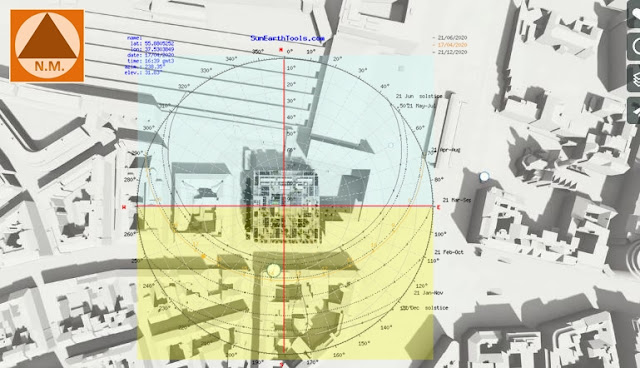Click the 150° azimuth label
Viewport: 640px width, 368px height.
364,344
